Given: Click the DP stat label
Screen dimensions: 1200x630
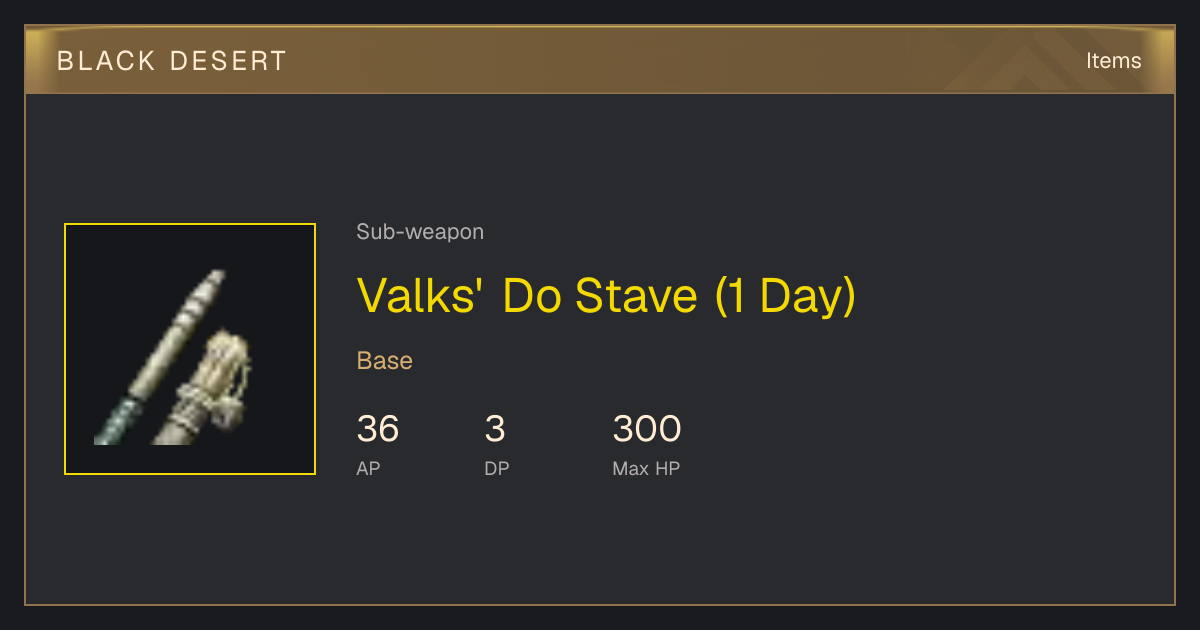Looking at the screenshot, I should [x=497, y=468].
